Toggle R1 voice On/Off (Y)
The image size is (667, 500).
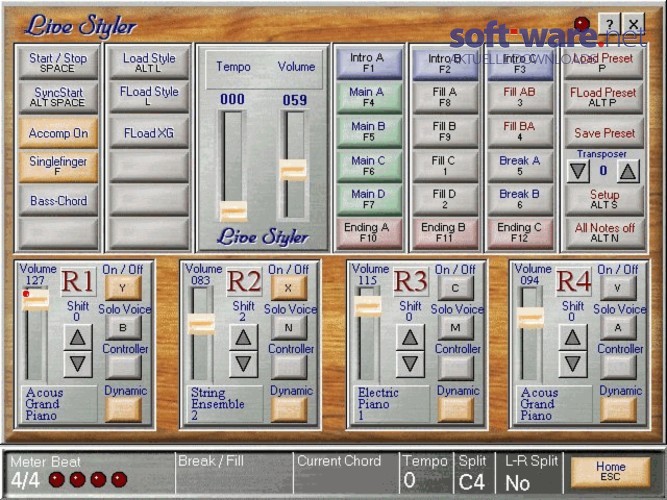123,288
